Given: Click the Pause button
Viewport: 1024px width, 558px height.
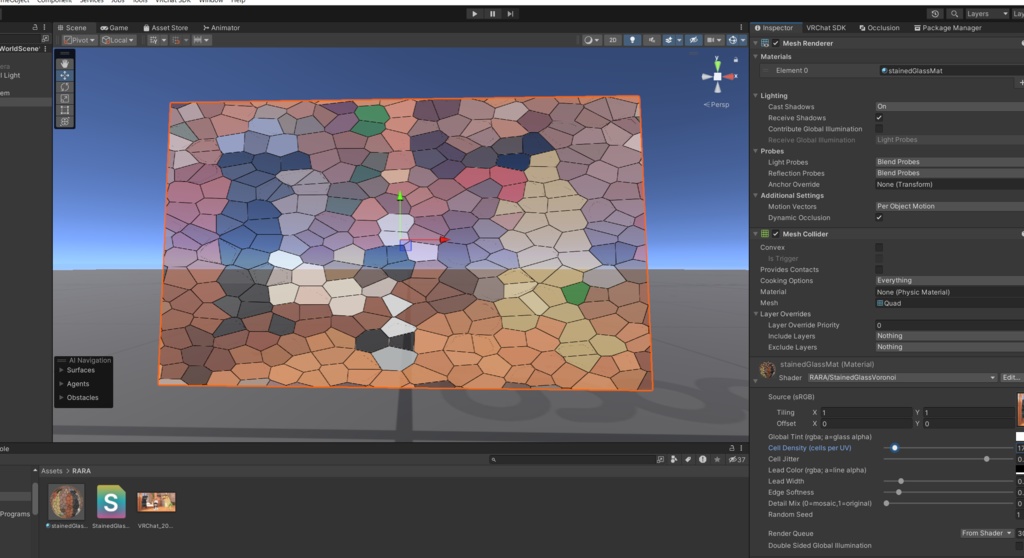Looking at the screenshot, I should 492,14.
